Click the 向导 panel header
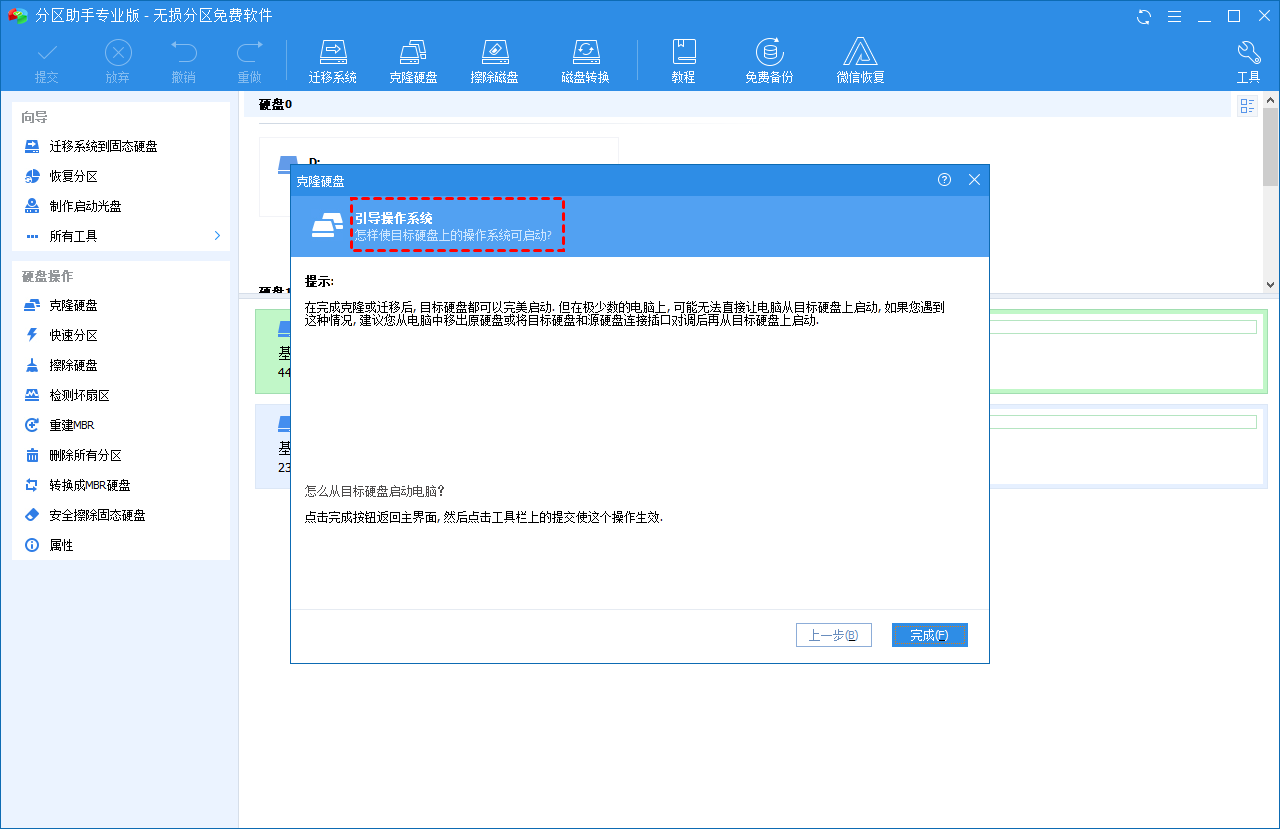Image resolution: width=1280 pixels, height=829 pixels. coord(35,117)
